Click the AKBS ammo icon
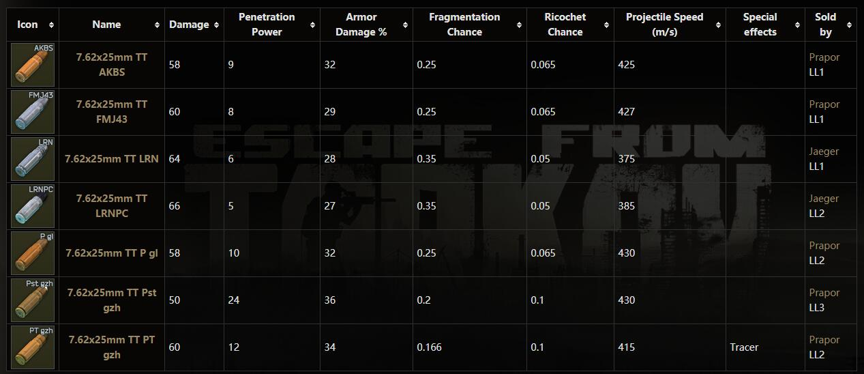The width and height of the screenshot is (864, 374). tap(33, 65)
